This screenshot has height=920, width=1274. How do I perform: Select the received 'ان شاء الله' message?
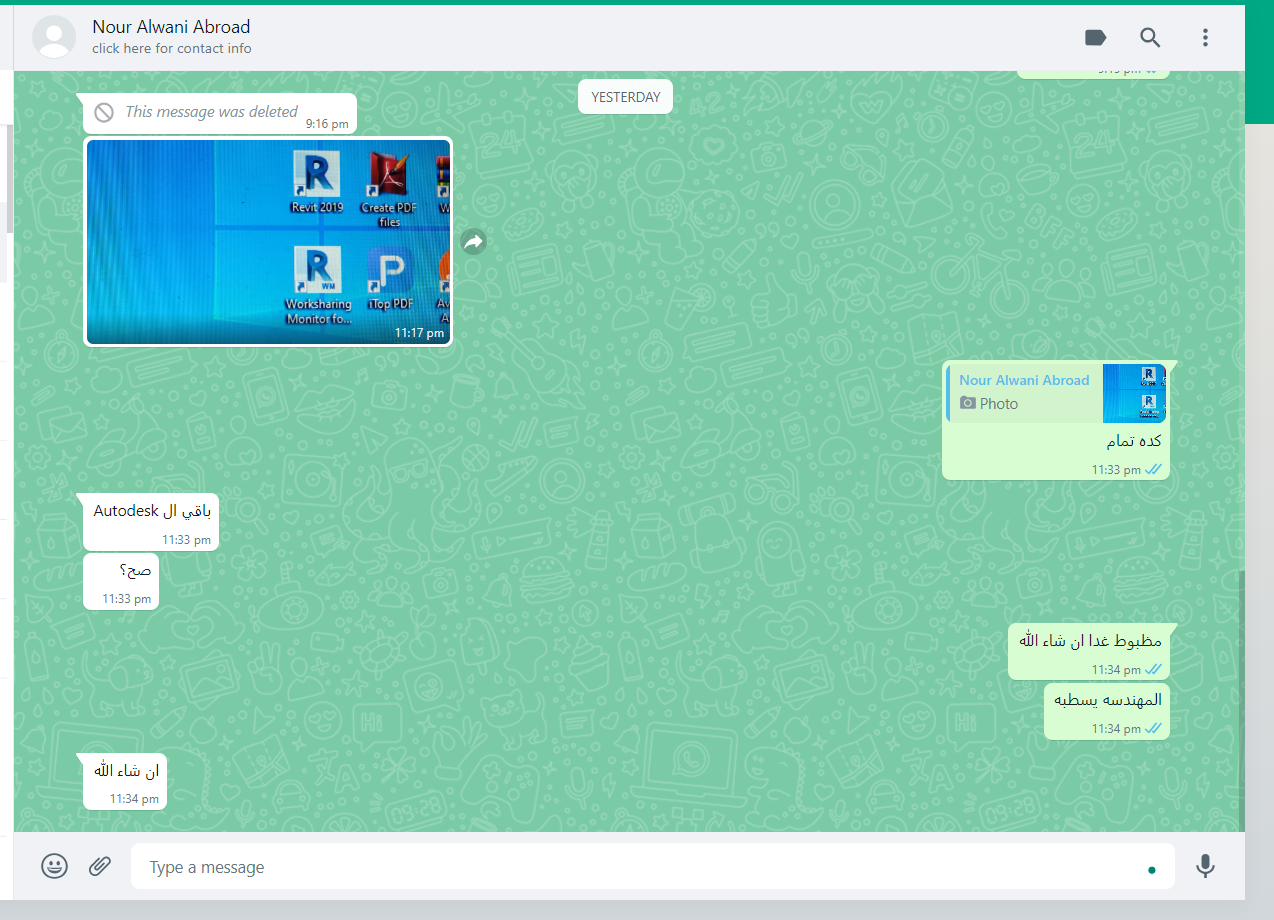125,780
